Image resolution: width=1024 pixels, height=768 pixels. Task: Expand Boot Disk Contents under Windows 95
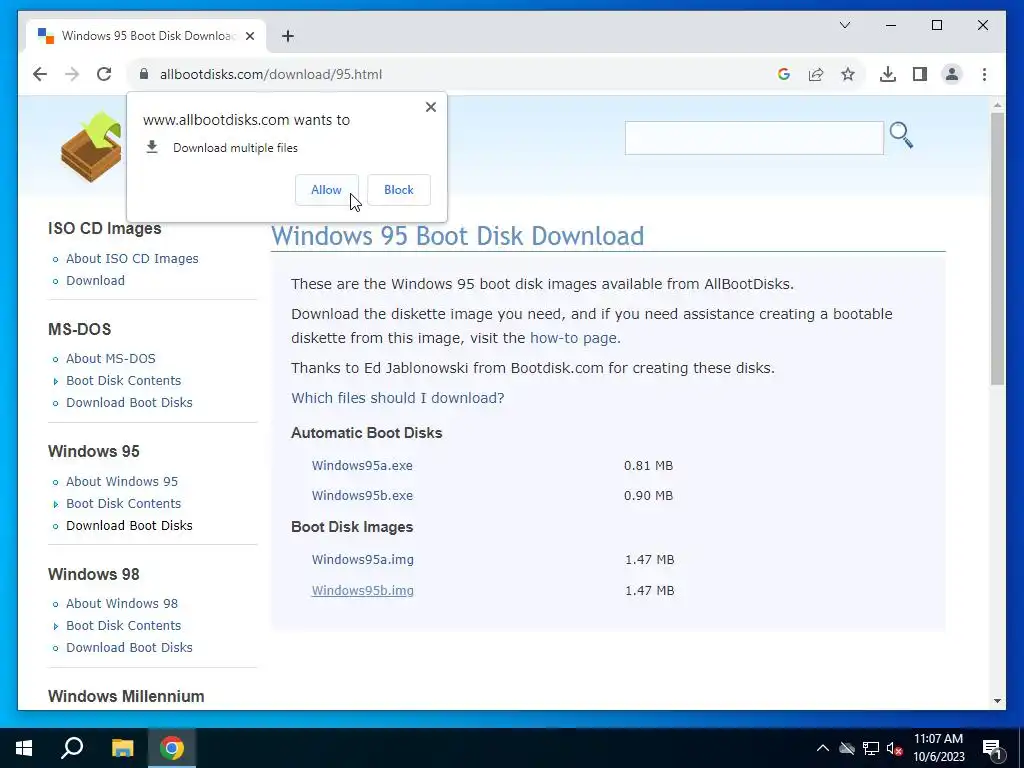click(x=123, y=504)
